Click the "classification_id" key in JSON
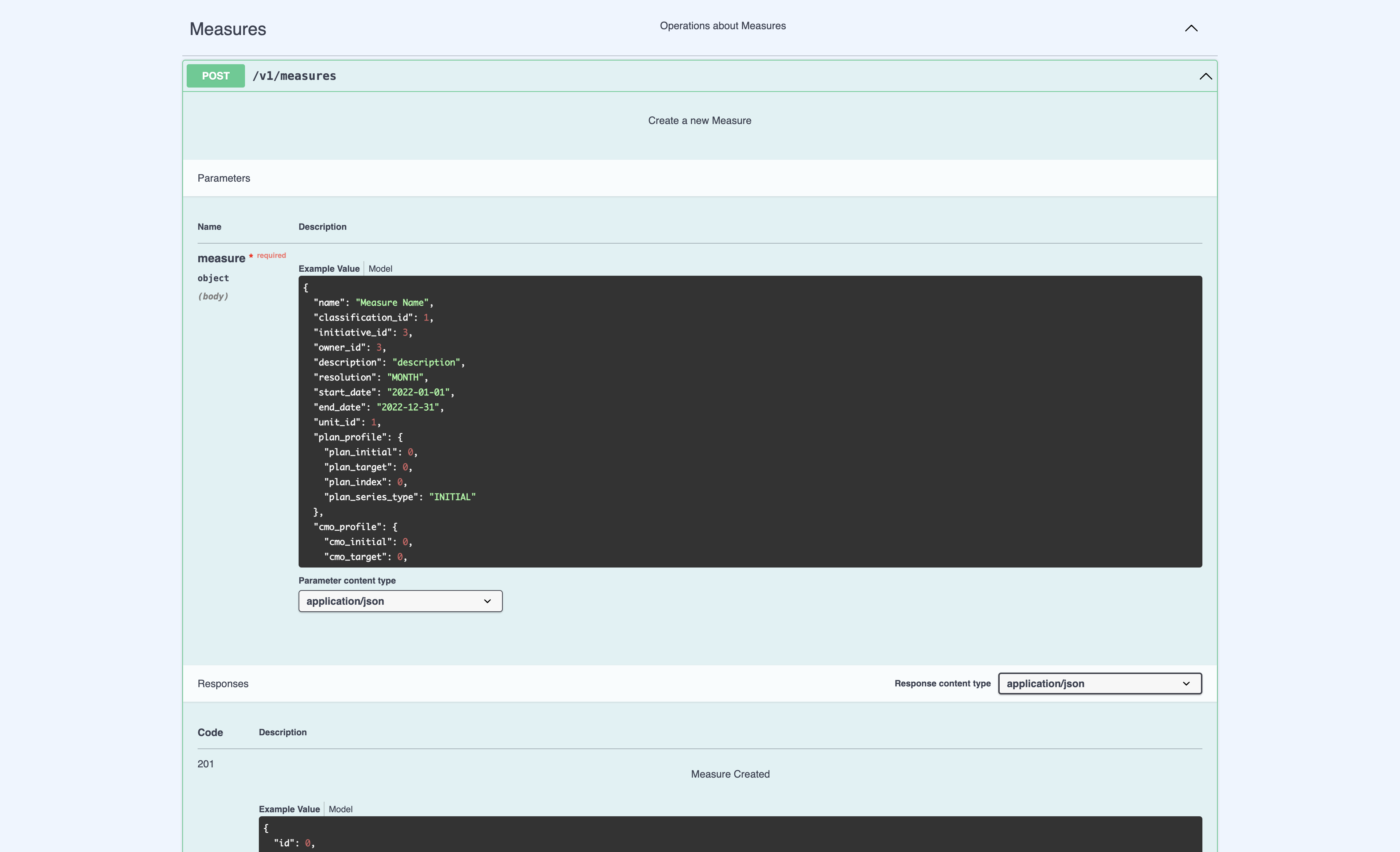This screenshot has width=1400, height=852. [x=363, y=317]
